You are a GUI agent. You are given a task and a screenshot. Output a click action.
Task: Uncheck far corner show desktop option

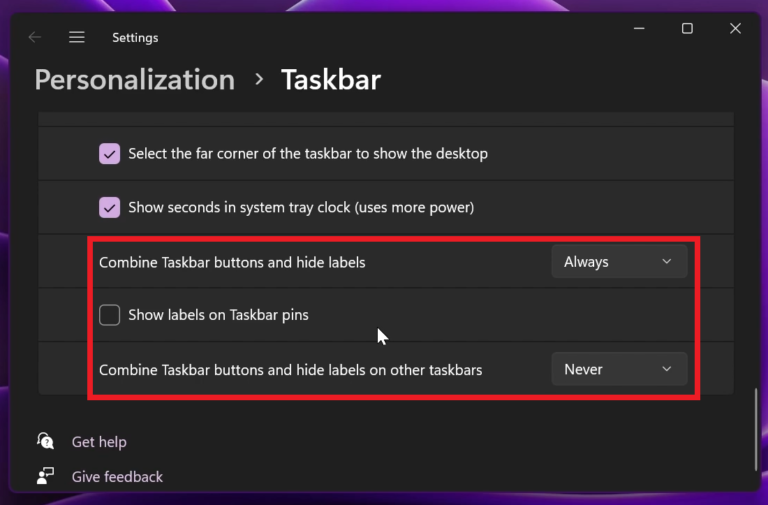click(x=109, y=154)
